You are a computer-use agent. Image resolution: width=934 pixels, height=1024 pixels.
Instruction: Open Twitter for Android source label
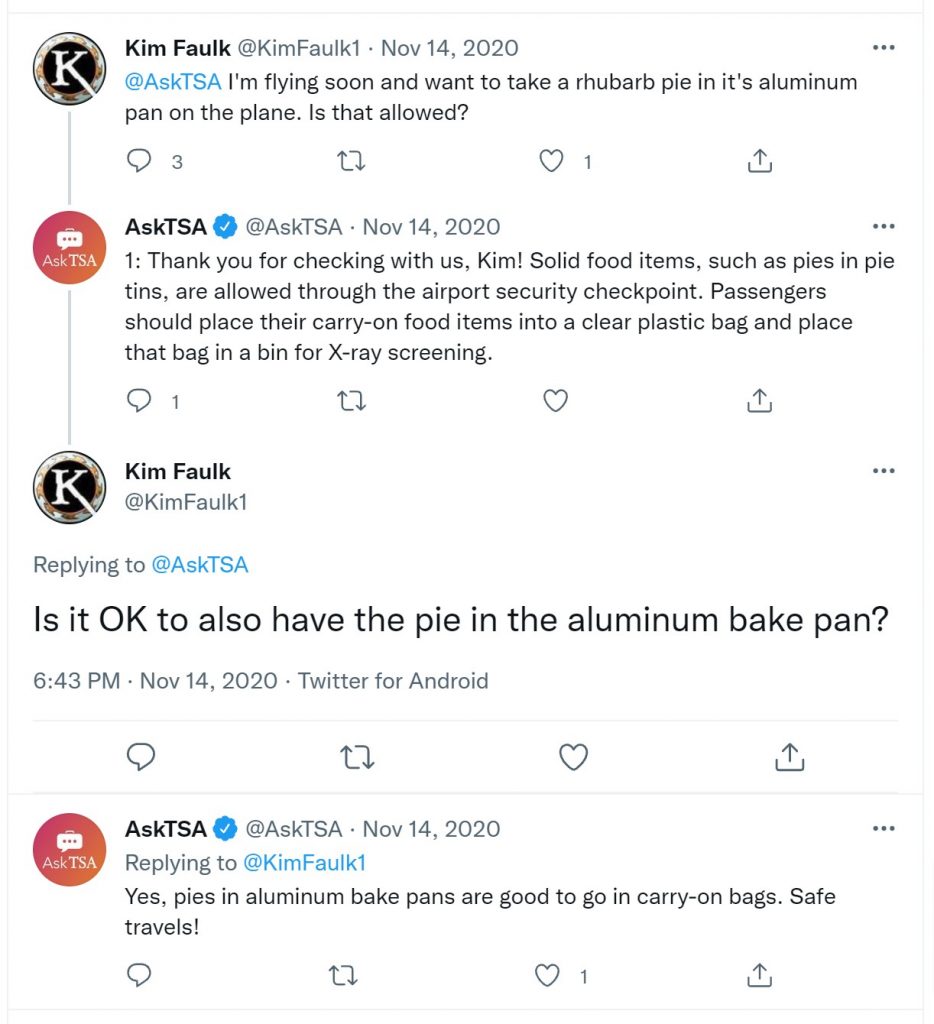point(393,681)
